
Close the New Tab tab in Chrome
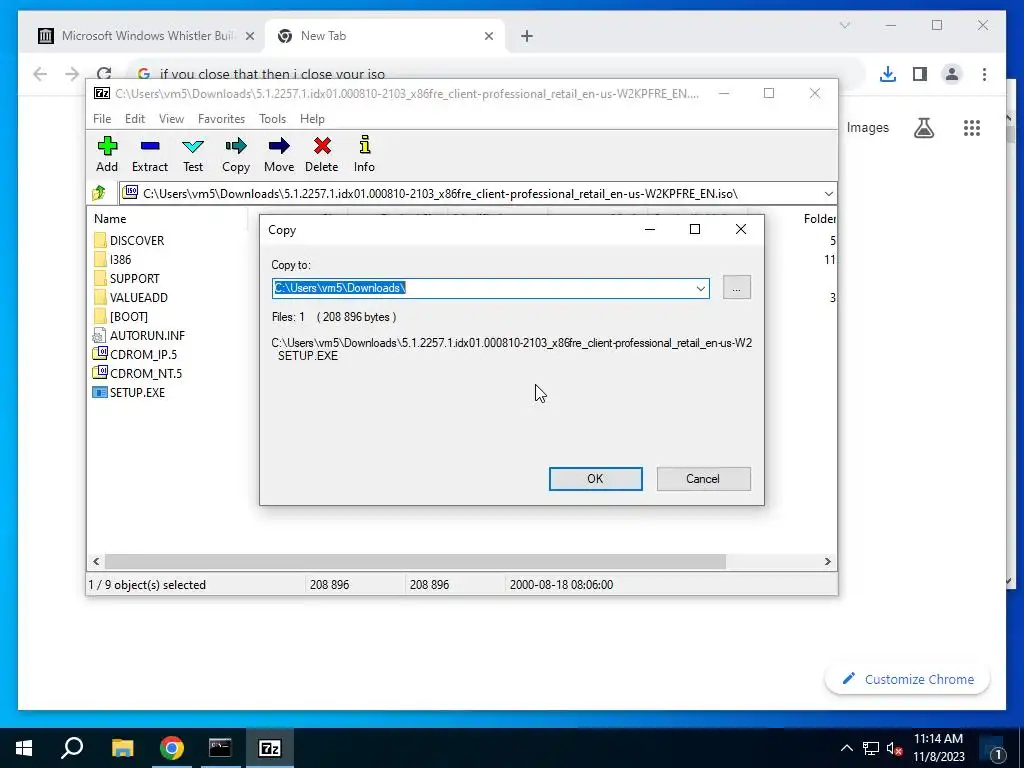point(488,36)
